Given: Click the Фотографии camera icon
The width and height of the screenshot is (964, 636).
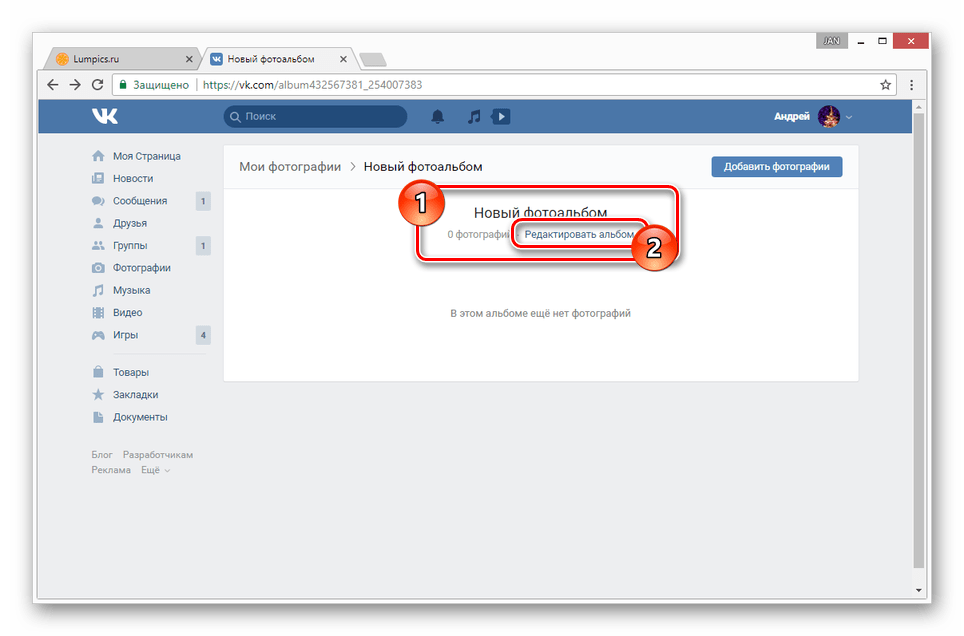Looking at the screenshot, I should [x=98, y=268].
